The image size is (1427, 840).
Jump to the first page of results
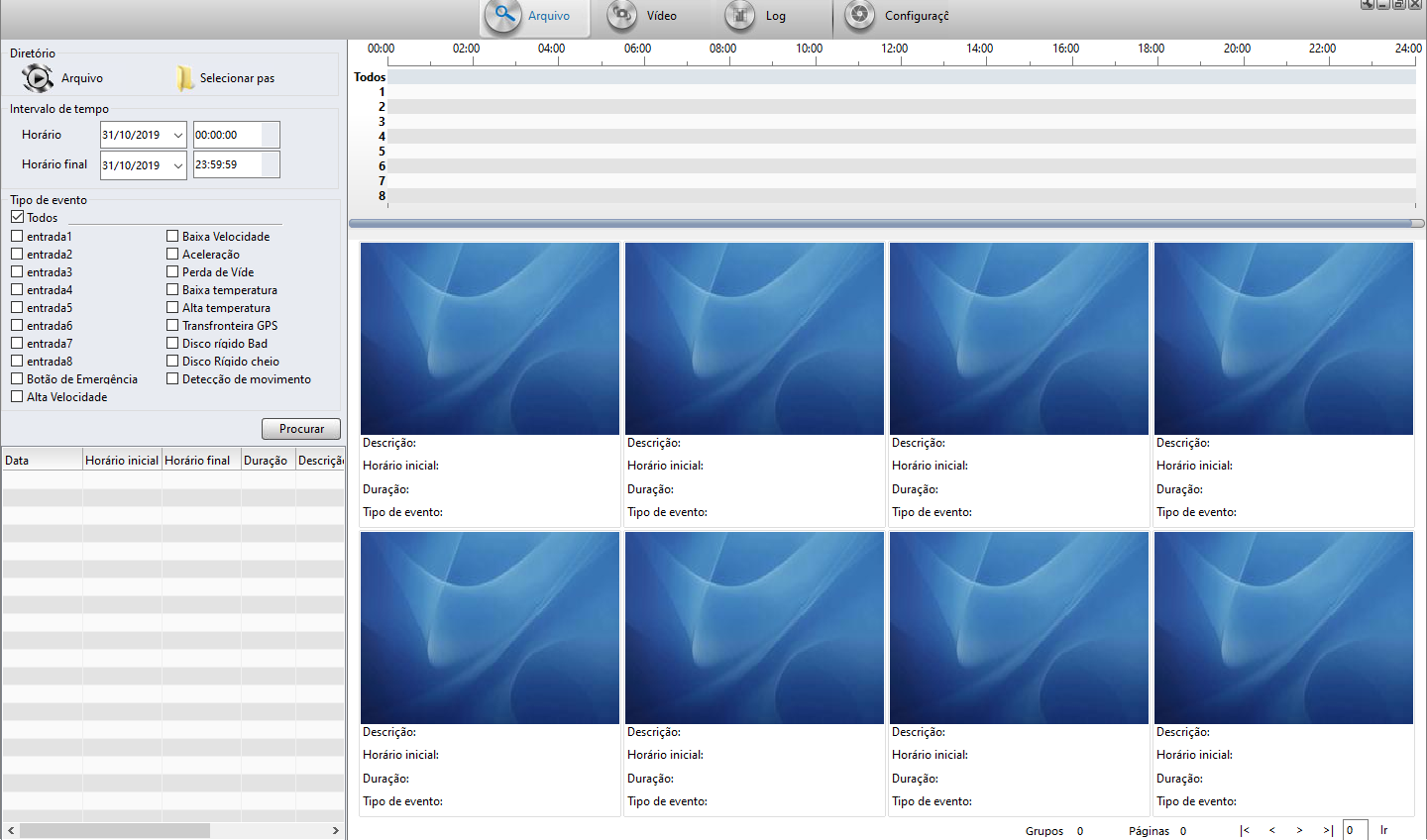(1245, 830)
